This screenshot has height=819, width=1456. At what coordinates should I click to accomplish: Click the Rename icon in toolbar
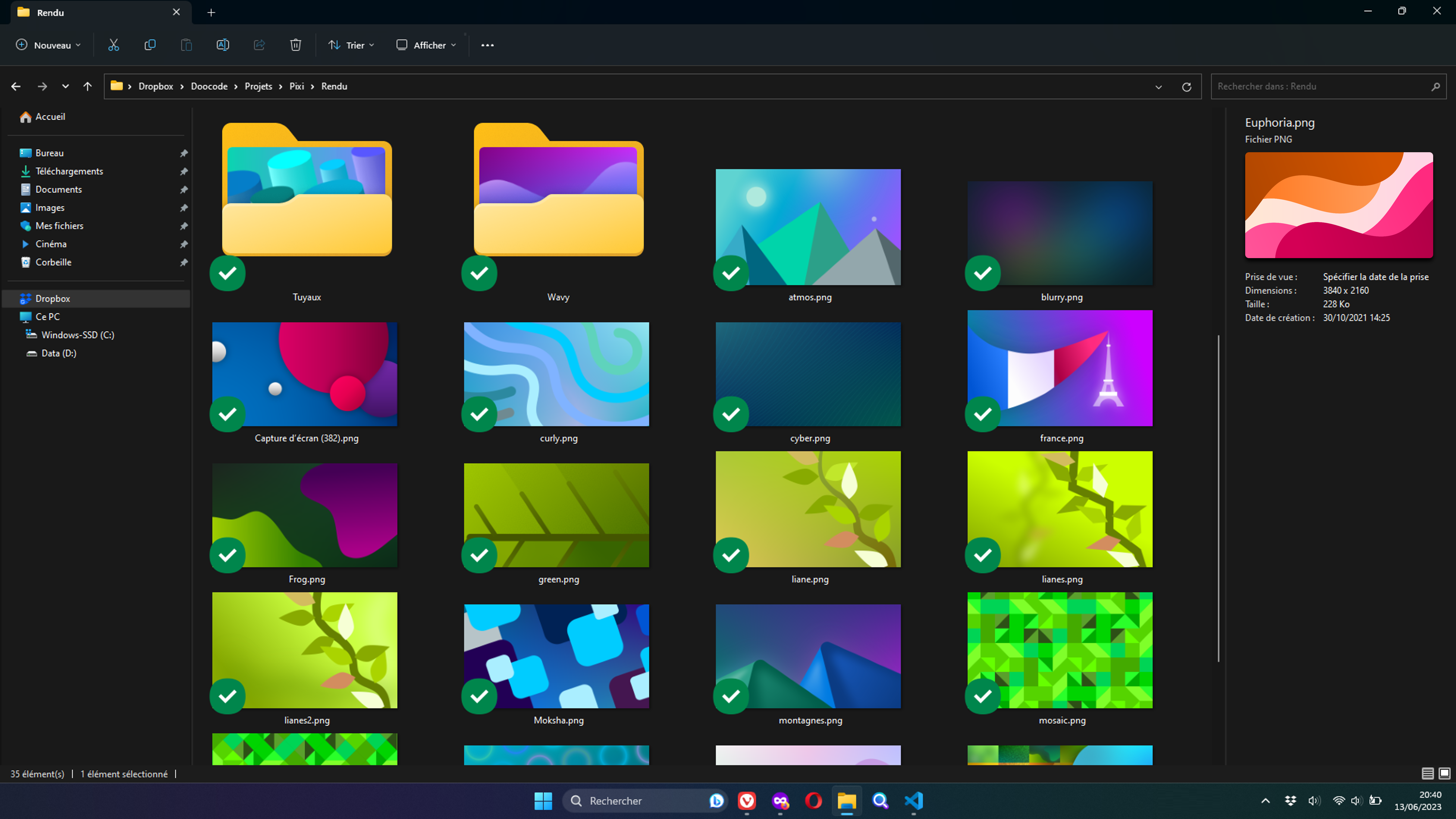(223, 45)
